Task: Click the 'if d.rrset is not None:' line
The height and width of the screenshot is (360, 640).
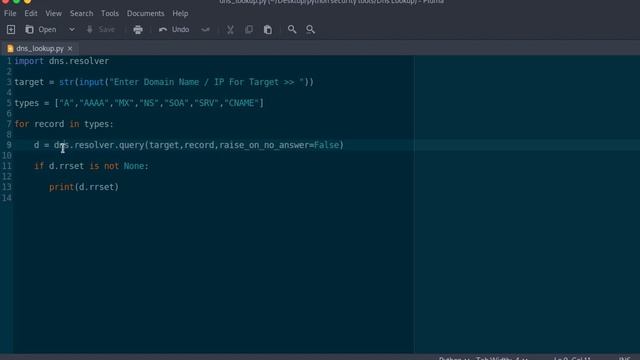Action: pos(91,166)
